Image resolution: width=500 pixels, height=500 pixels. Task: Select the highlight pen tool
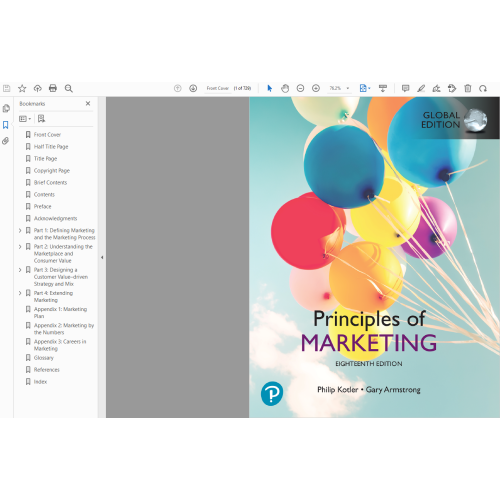[421, 88]
